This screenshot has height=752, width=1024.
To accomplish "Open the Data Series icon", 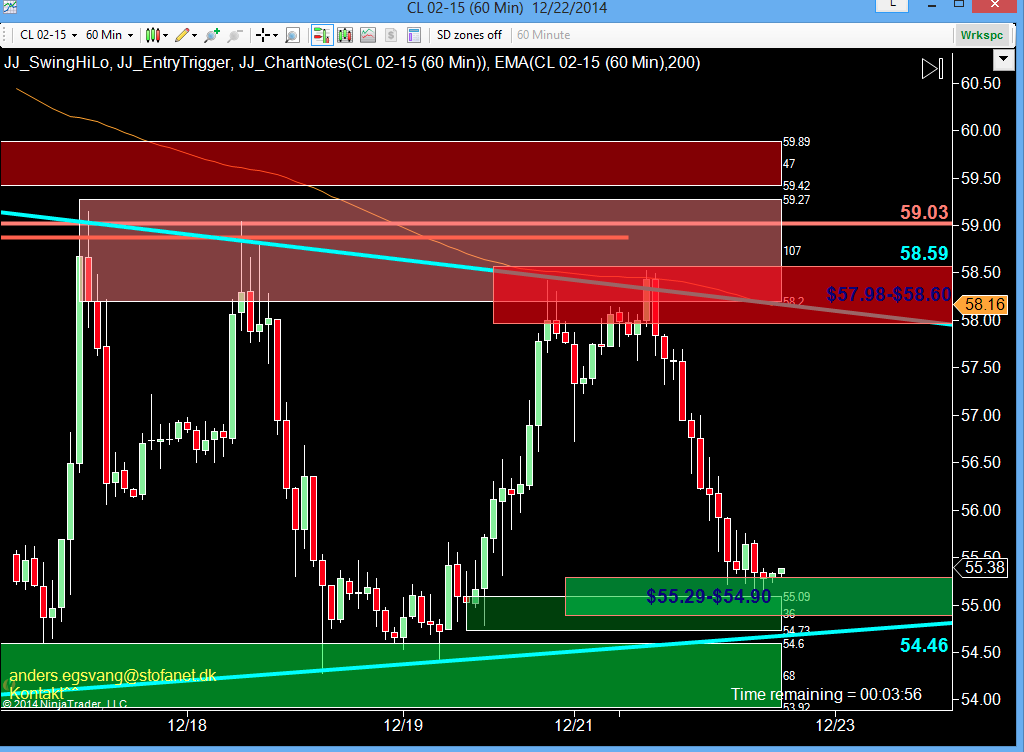I will click(345, 35).
